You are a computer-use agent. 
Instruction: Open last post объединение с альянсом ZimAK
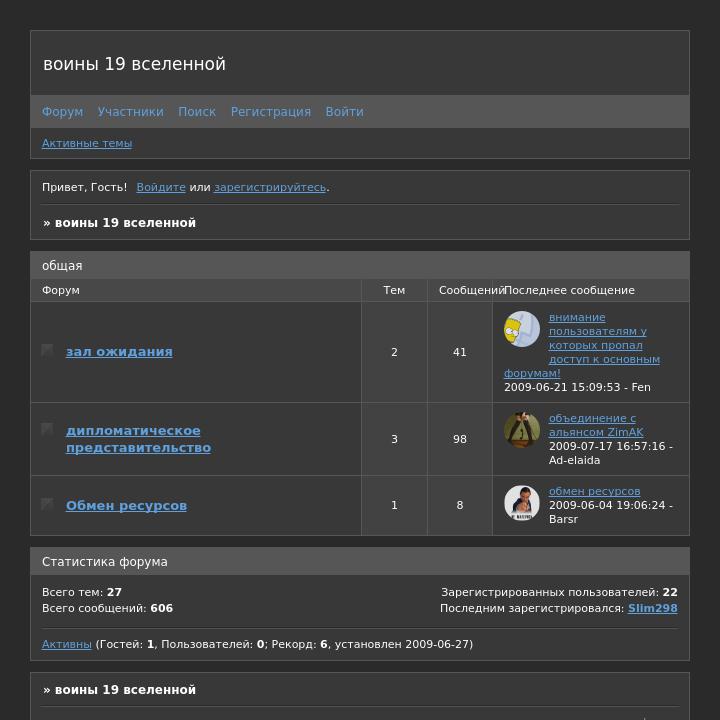coord(596,425)
